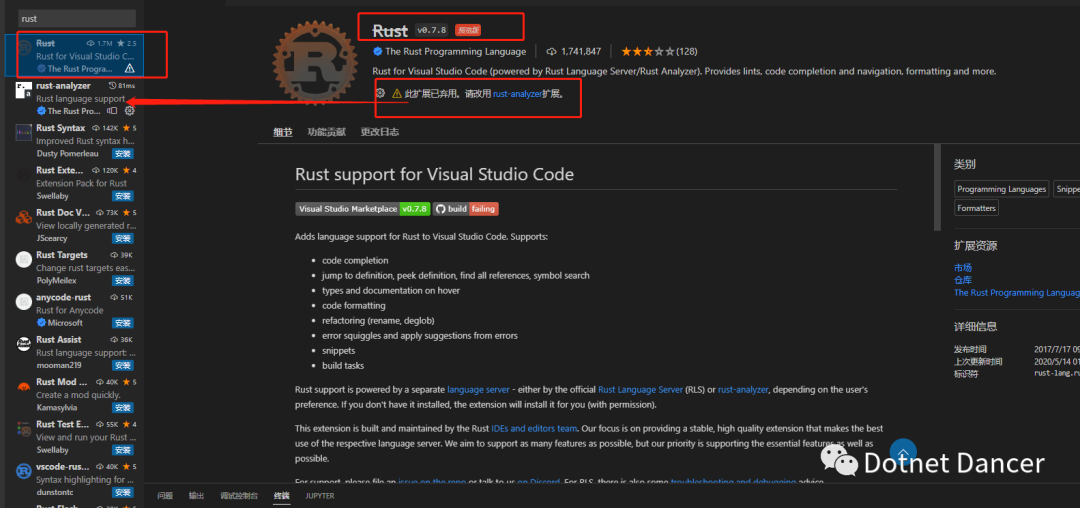1080x508 pixels.
Task: Open the IDEs and editors team link
Action: coord(534,428)
